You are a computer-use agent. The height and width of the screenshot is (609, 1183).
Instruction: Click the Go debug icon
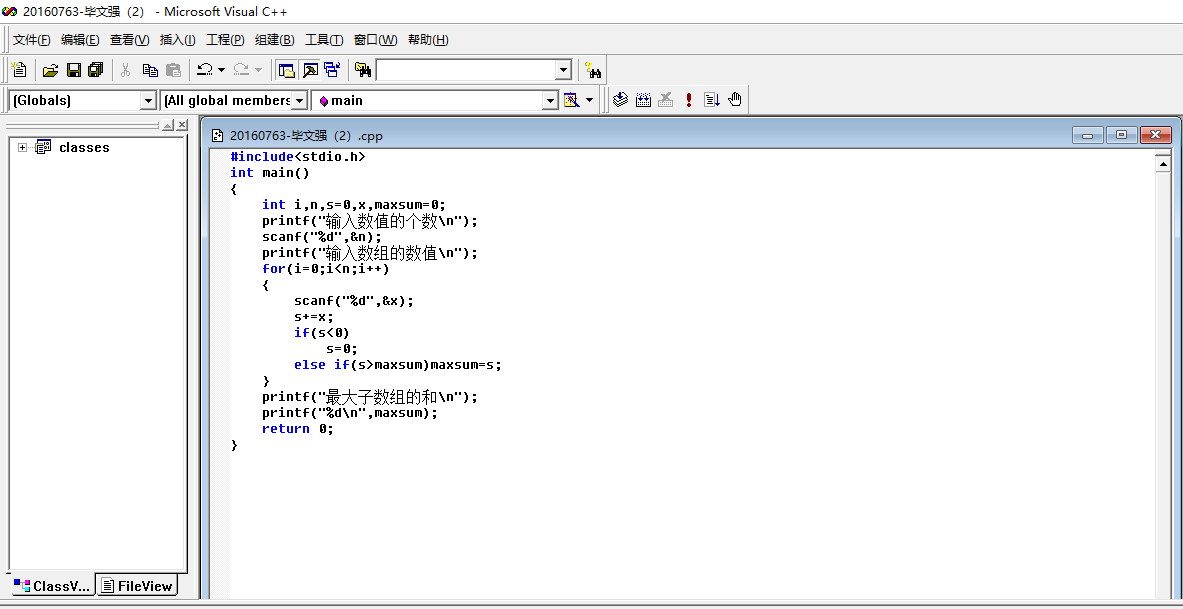pyautogui.click(x=711, y=100)
